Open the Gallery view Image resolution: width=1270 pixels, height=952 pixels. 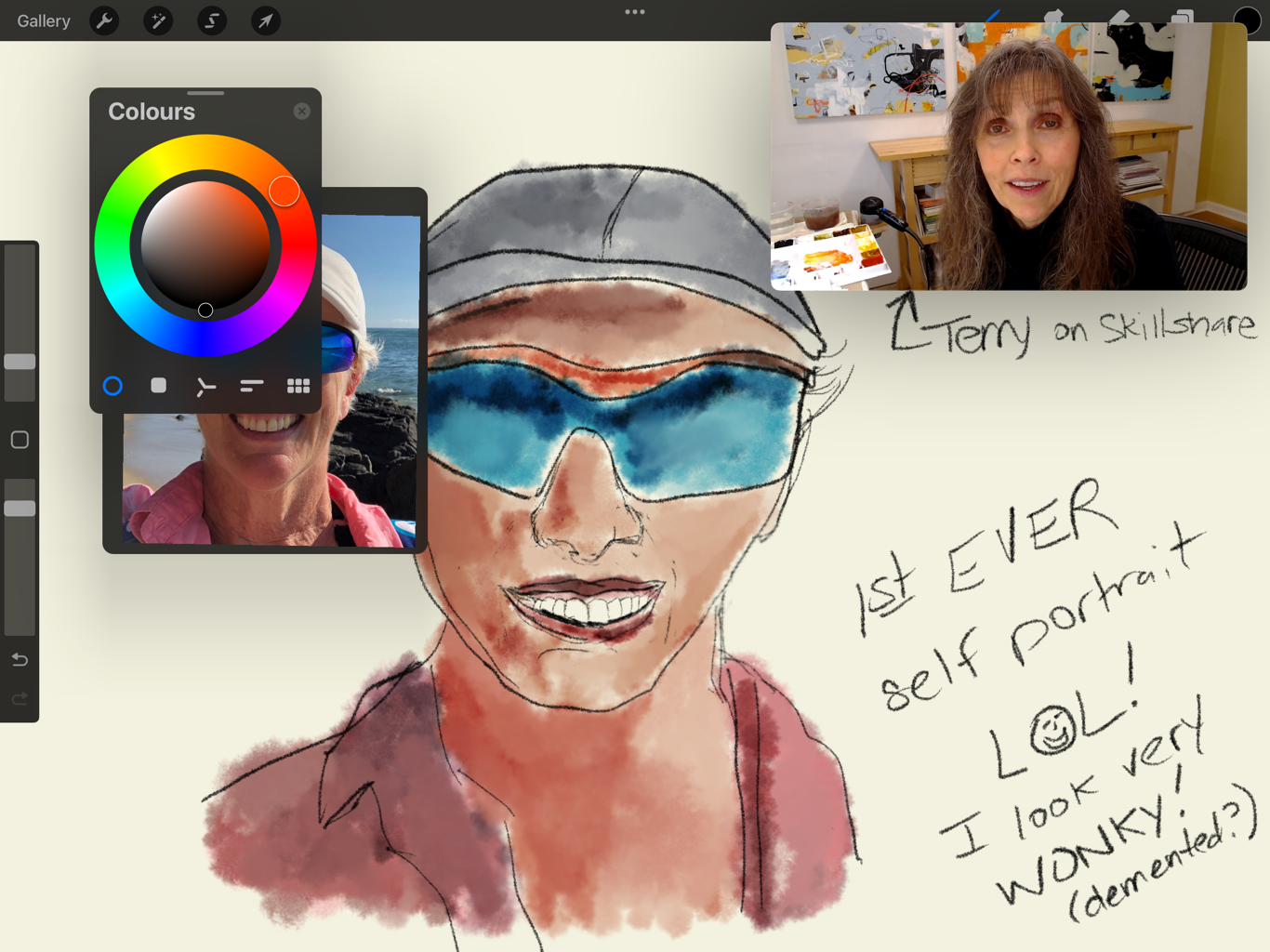tap(44, 20)
